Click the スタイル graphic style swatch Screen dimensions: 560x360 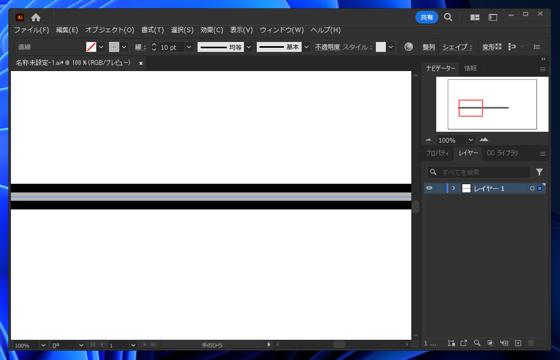pyautogui.click(x=381, y=47)
